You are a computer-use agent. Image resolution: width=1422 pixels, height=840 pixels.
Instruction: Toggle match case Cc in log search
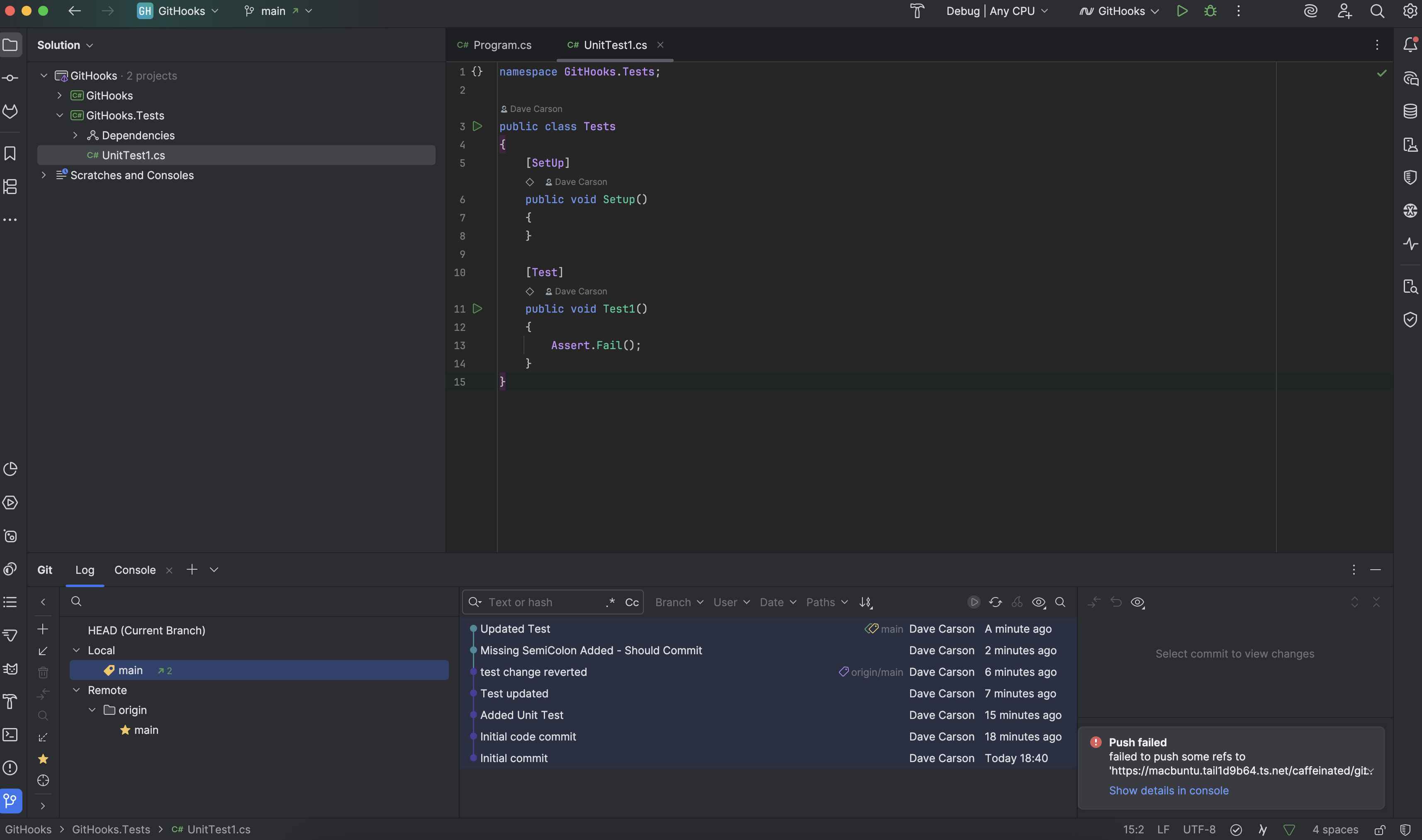point(631,602)
